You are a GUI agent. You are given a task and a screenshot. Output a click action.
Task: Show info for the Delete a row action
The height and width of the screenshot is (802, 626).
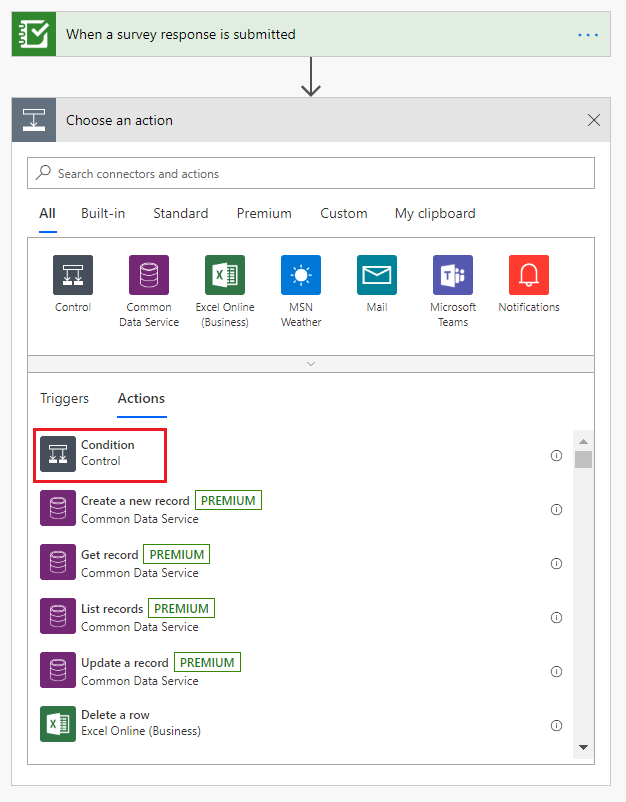[556, 725]
